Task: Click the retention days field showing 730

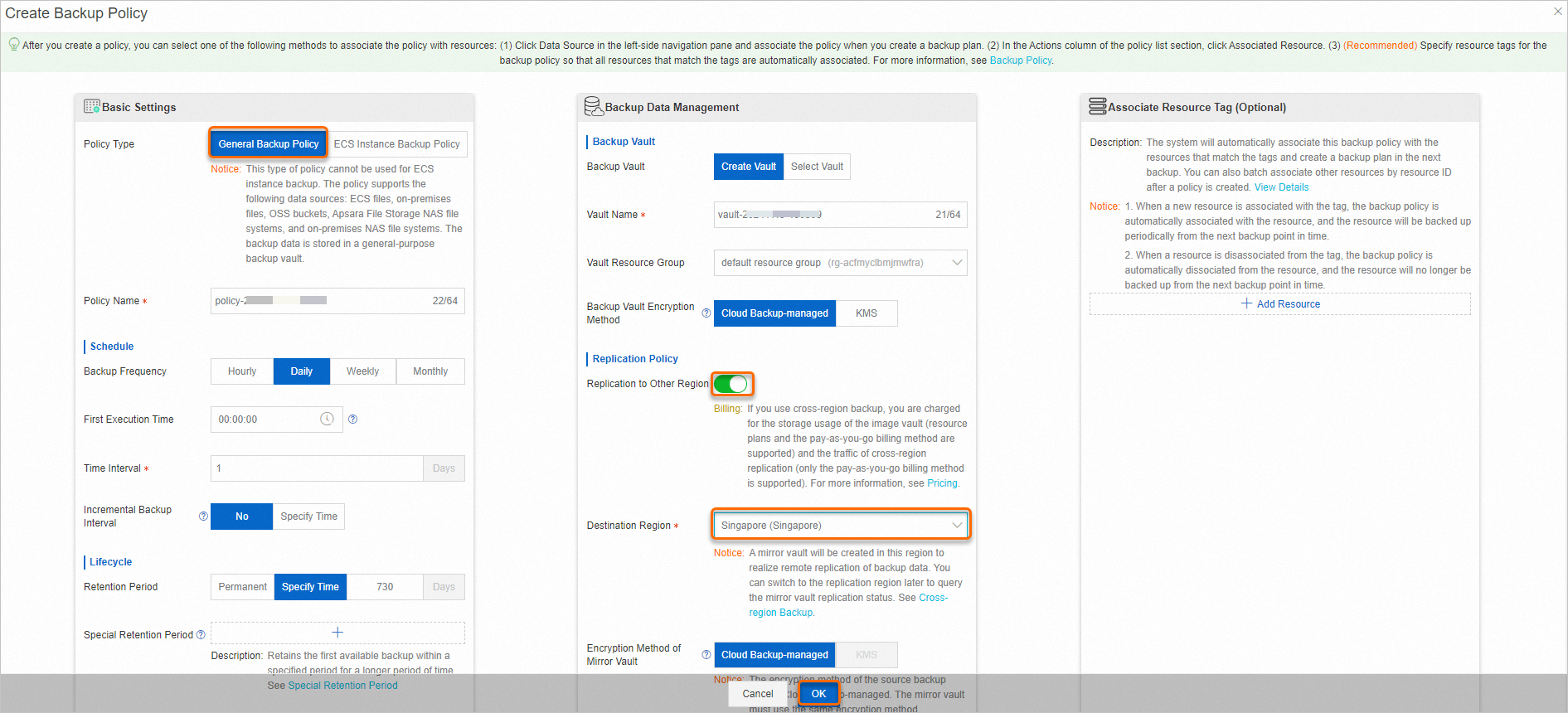Action: [x=385, y=587]
